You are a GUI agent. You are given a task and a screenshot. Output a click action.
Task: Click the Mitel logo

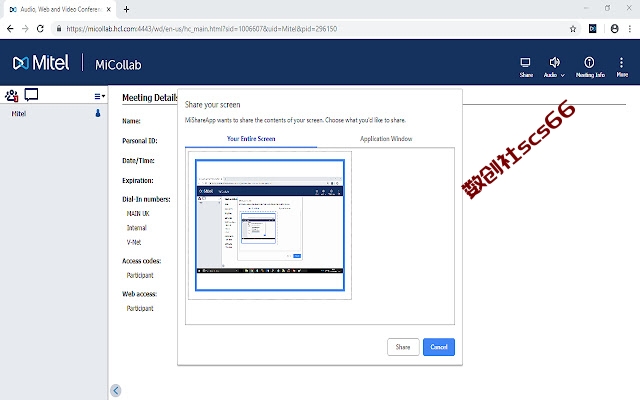tap(41, 63)
